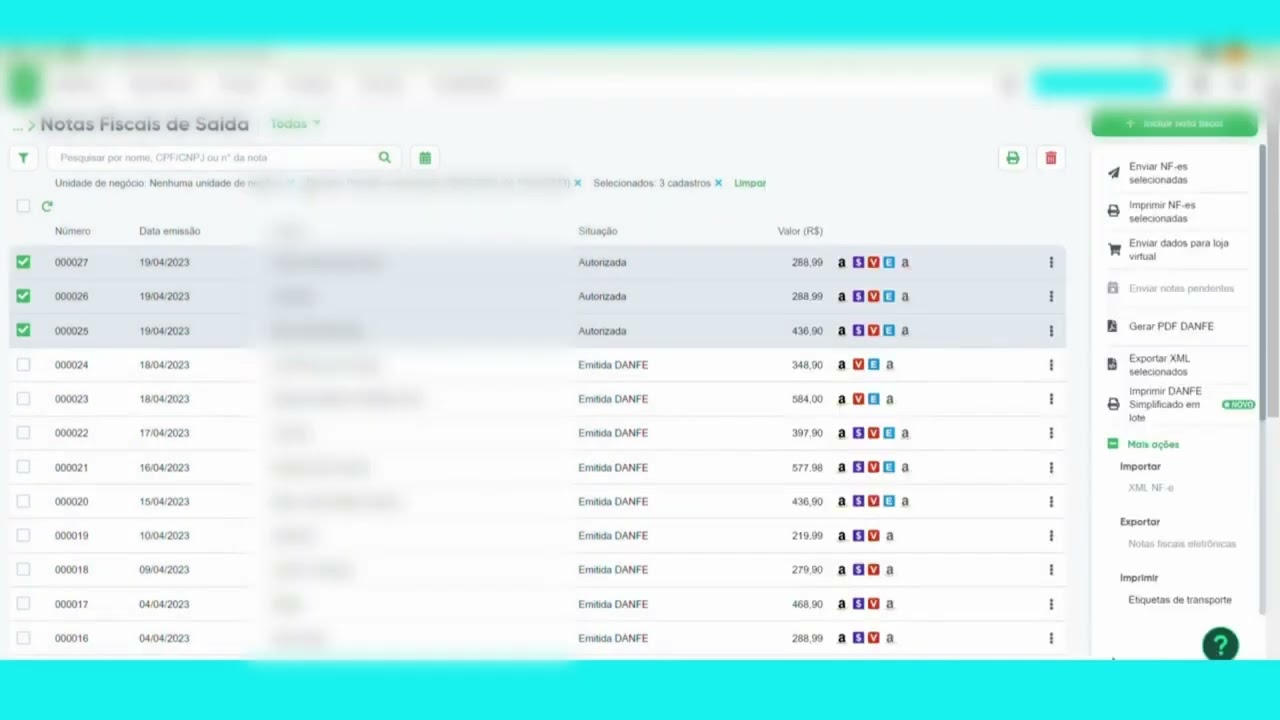Click the Limpar filters link
The width and height of the screenshot is (1280, 720).
coord(750,183)
